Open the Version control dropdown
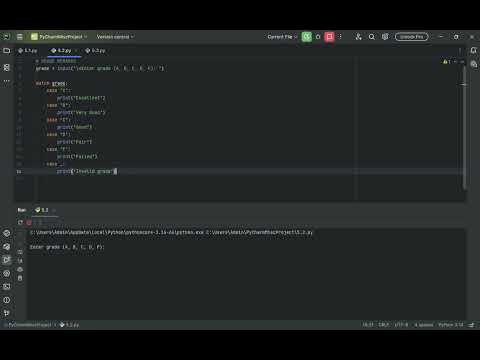 [115, 37]
